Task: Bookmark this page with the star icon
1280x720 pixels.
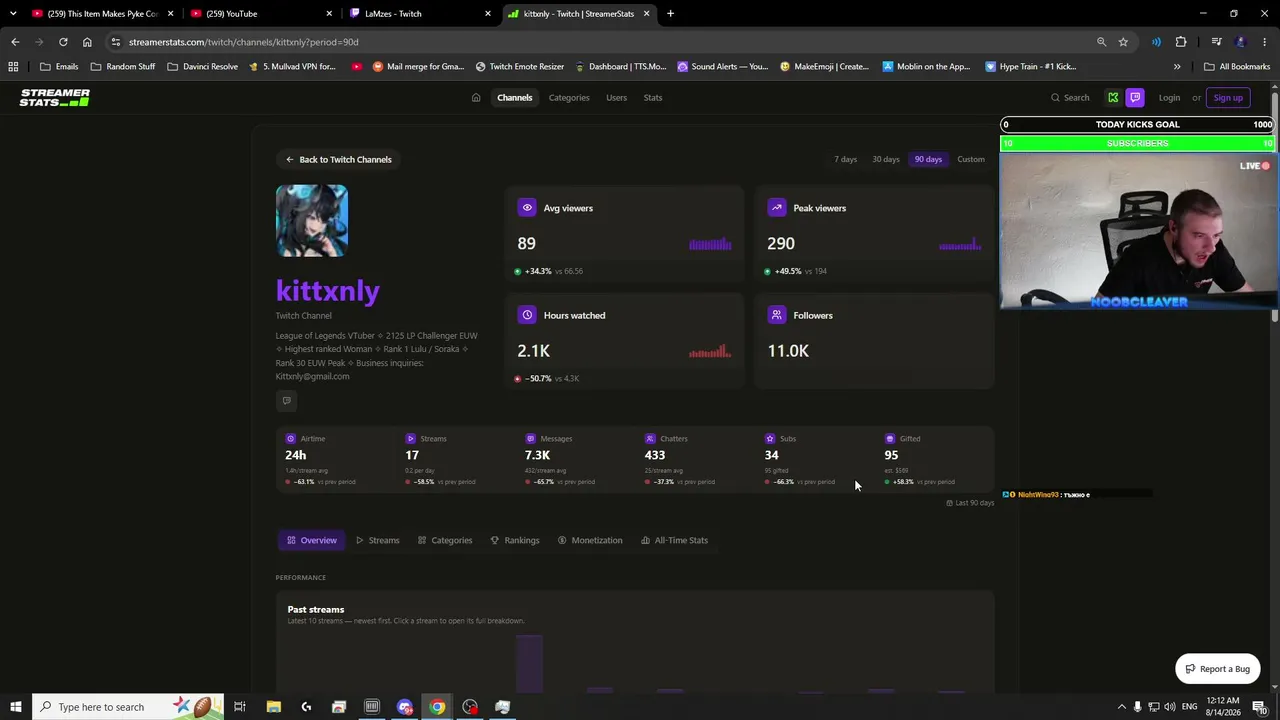Action: 1123,42
